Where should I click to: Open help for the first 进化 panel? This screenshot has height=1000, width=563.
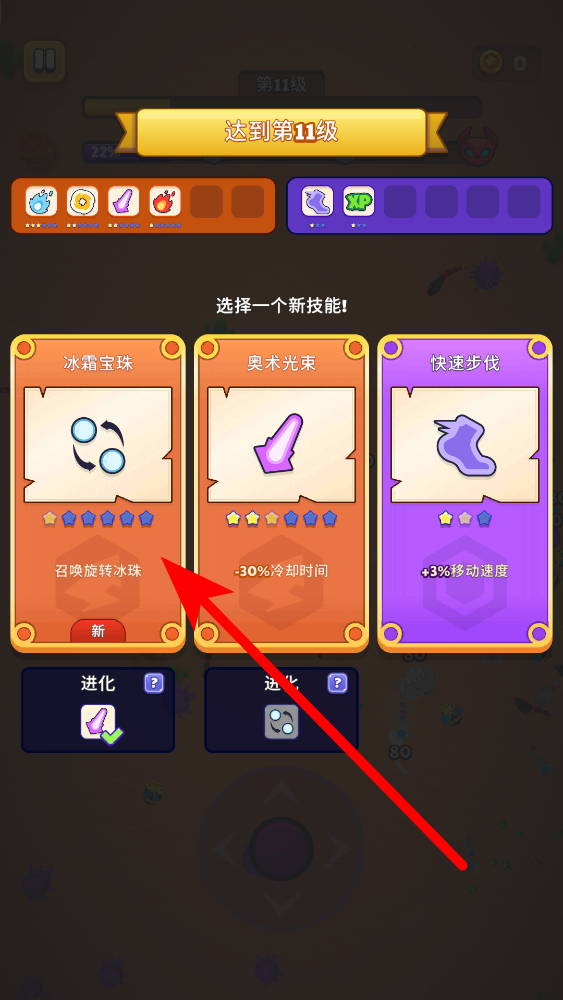pyautogui.click(x=154, y=684)
